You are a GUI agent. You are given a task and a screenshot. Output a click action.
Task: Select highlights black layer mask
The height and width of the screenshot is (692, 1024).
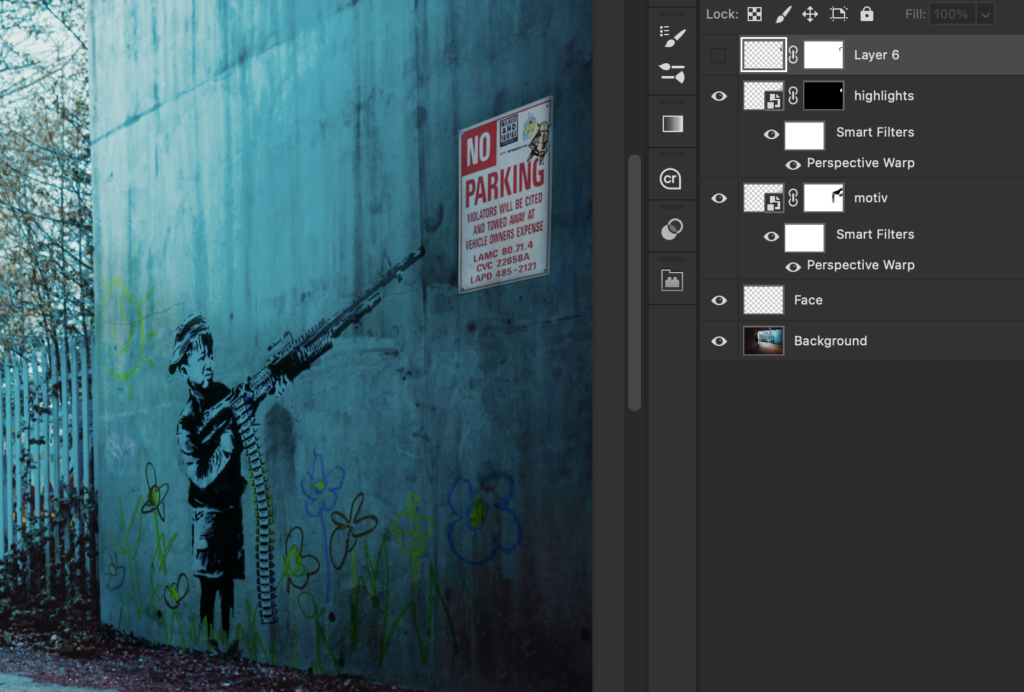tap(823, 96)
